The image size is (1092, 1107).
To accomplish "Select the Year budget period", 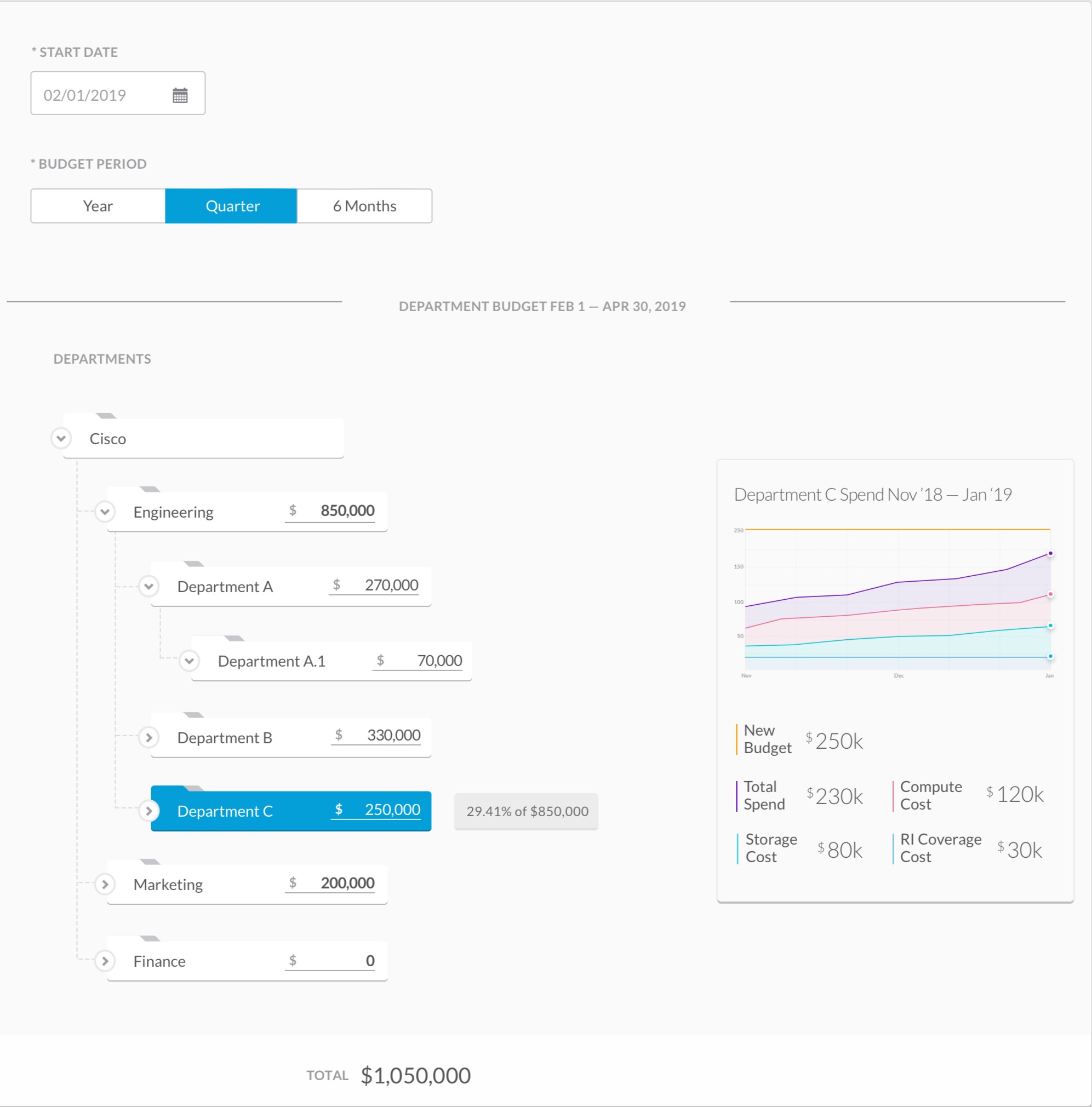I will [x=98, y=206].
